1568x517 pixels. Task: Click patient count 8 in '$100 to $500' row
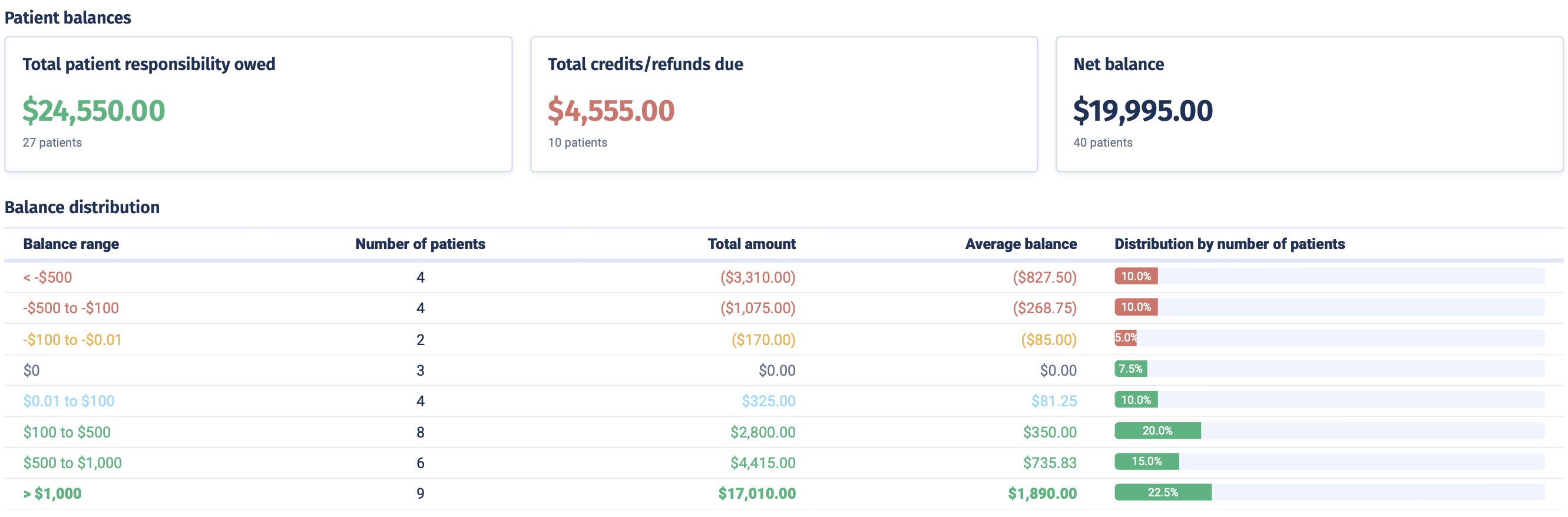point(421,432)
